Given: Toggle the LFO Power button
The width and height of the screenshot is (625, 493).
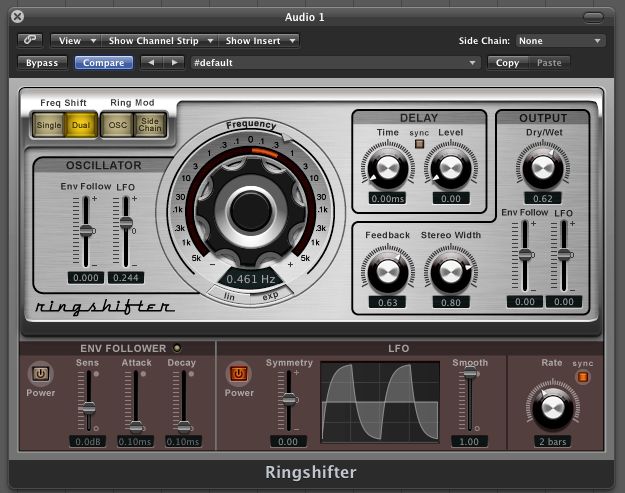Looking at the screenshot, I should 238,374.
